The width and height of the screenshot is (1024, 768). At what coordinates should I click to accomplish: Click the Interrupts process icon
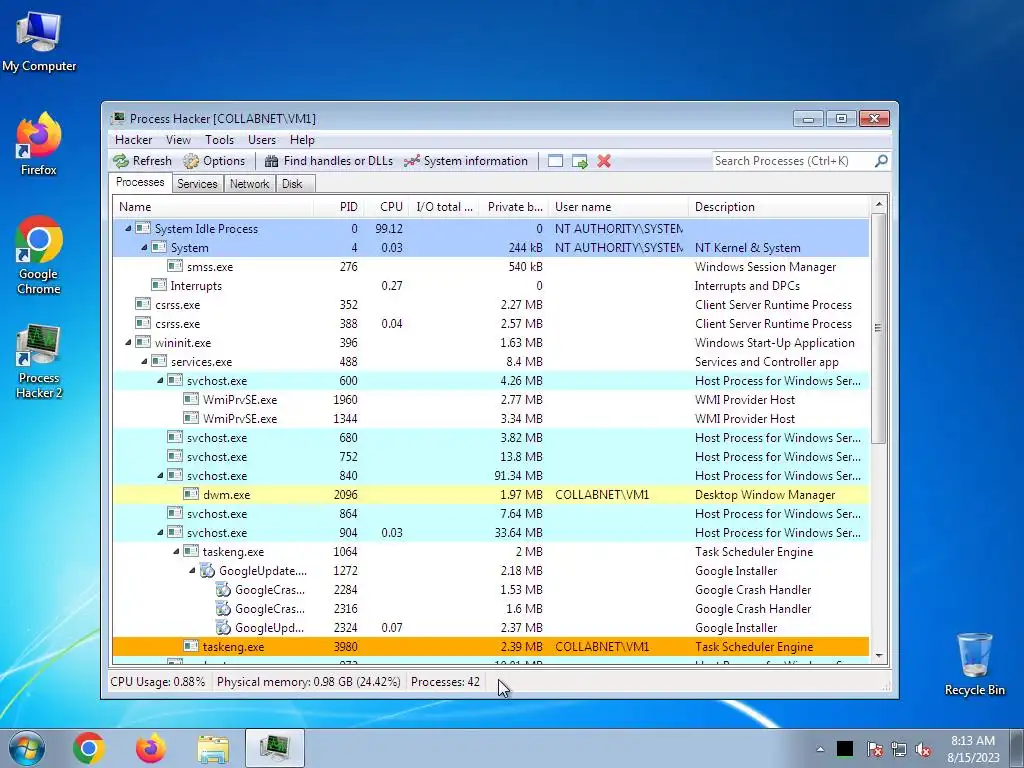tap(159, 285)
